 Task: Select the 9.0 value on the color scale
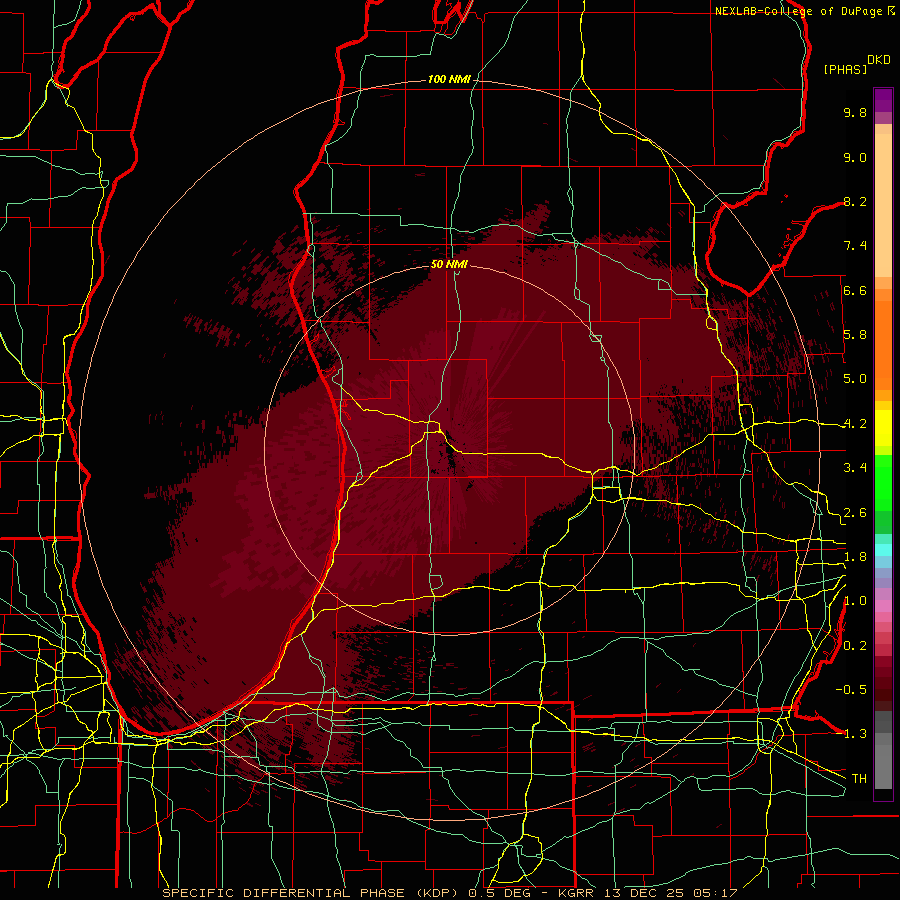(x=855, y=157)
